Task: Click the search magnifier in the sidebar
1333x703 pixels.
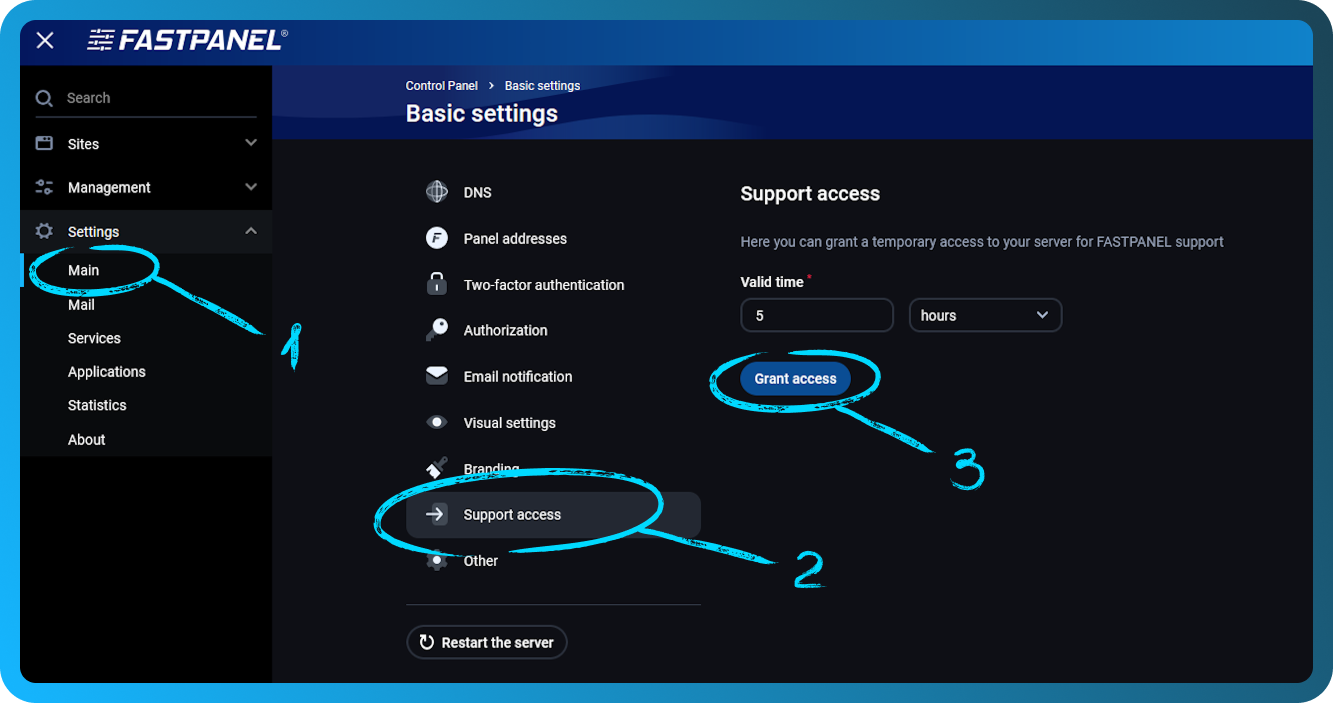Action: [x=44, y=97]
